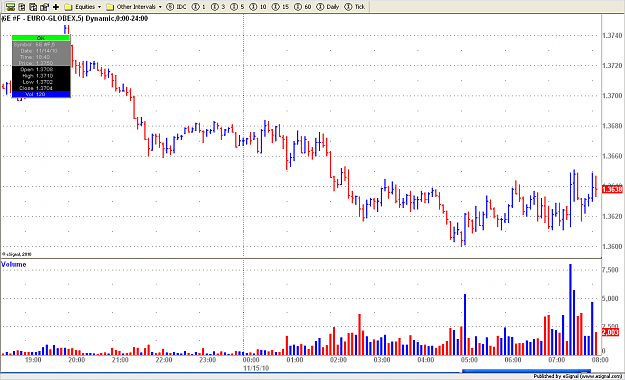Click the third toolbar icon showing stacked pages
This screenshot has width=625, height=380.
33,7
